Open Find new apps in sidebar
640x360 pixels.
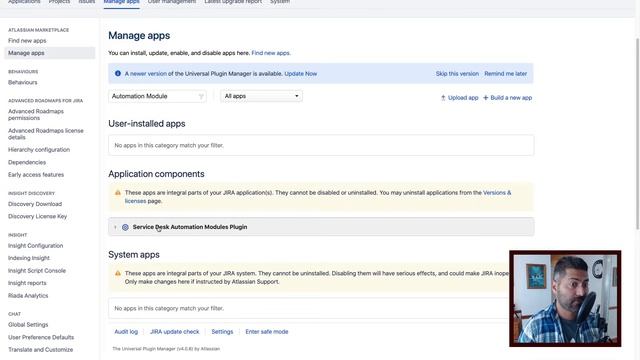click(x=27, y=41)
